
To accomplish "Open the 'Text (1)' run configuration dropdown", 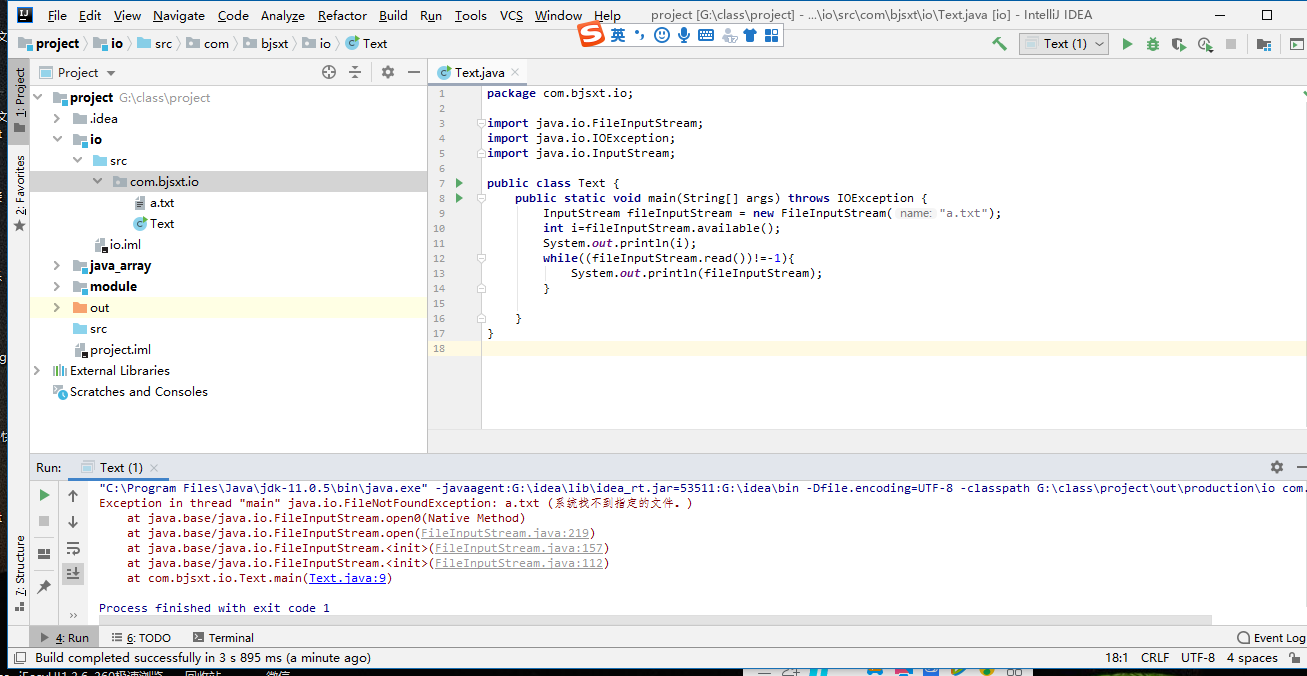I will pyautogui.click(x=1064, y=44).
